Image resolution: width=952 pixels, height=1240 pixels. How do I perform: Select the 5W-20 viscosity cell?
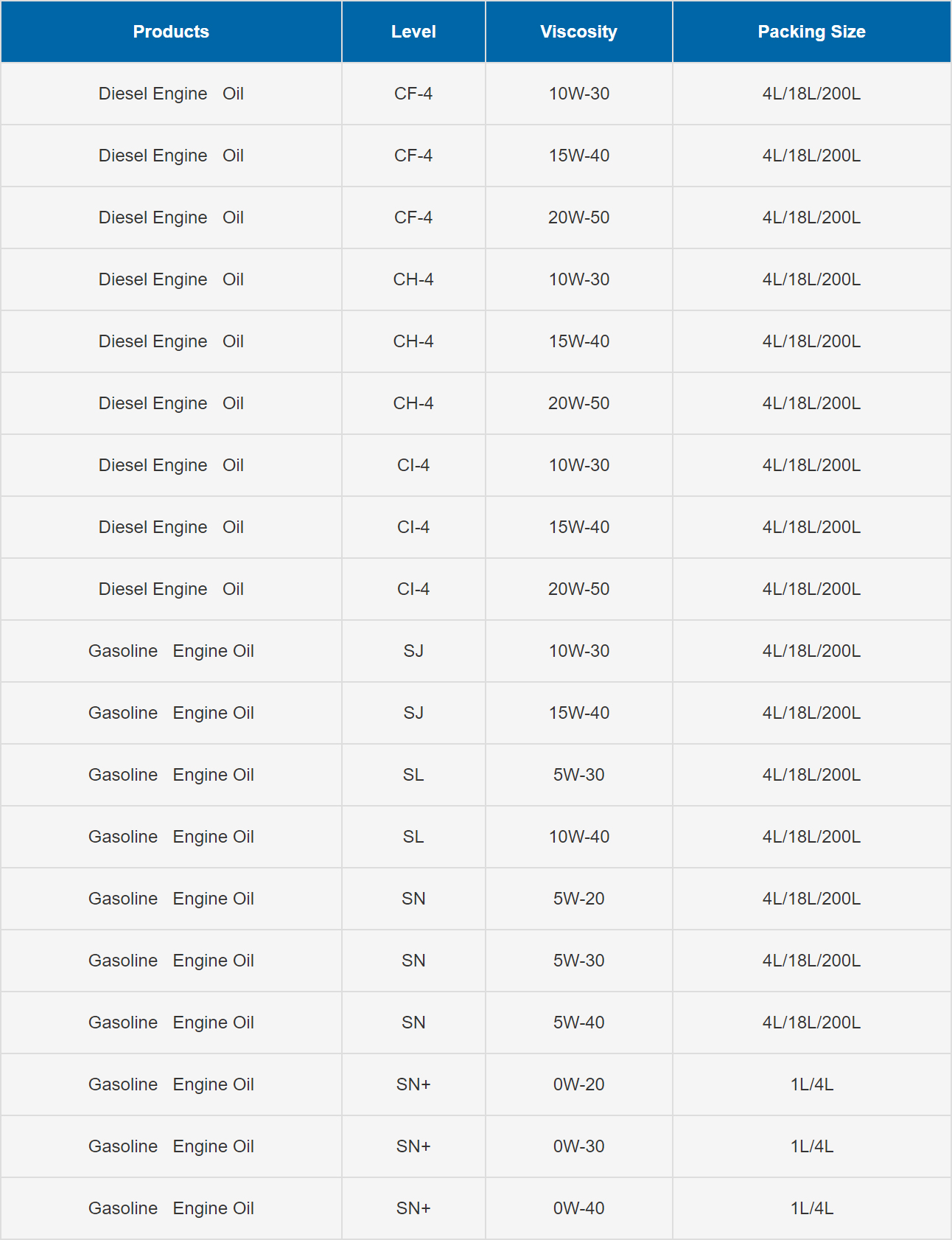pos(578,899)
